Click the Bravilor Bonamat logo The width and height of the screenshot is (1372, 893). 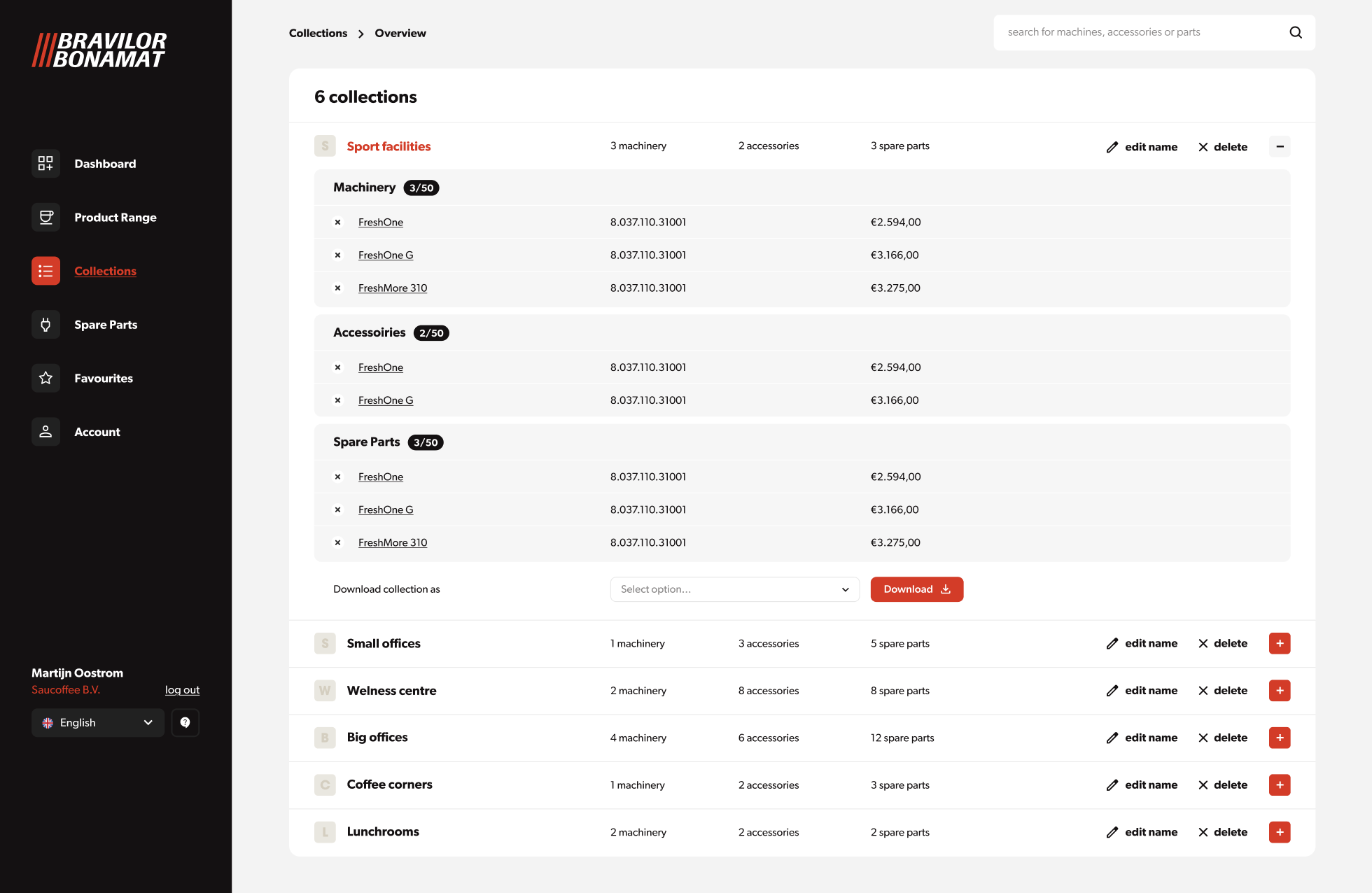(x=99, y=50)
